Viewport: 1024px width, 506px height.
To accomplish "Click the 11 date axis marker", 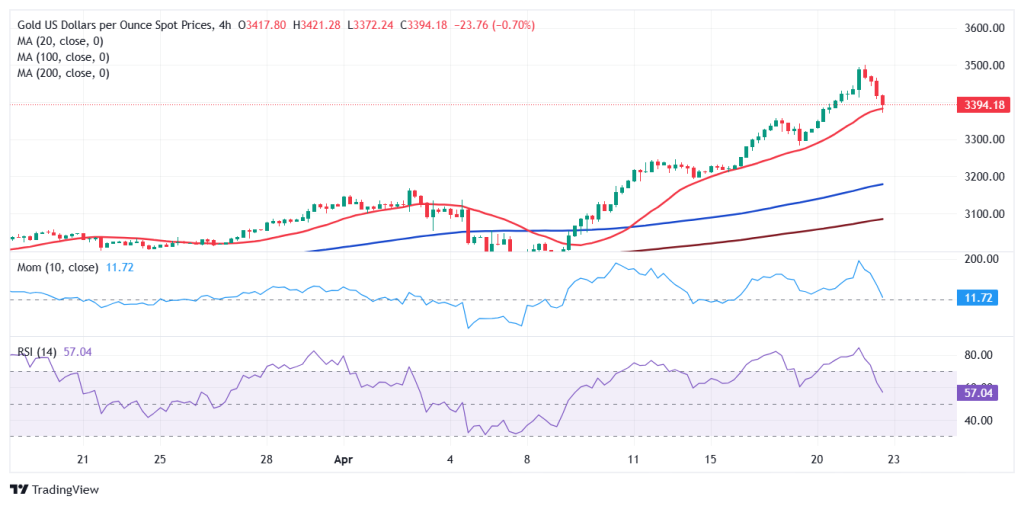I will 633,458.
